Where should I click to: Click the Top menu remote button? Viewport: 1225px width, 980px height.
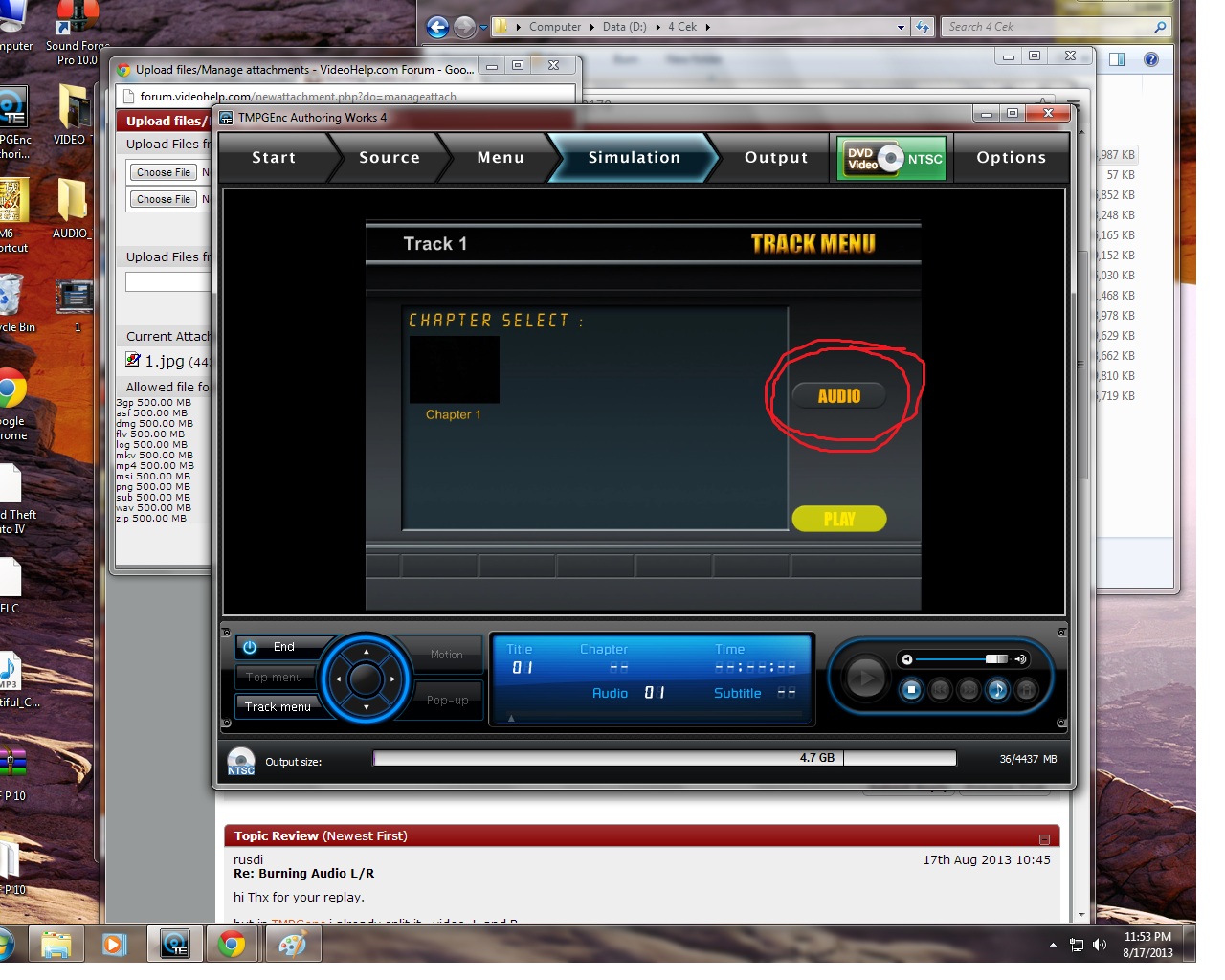(275, 677)
